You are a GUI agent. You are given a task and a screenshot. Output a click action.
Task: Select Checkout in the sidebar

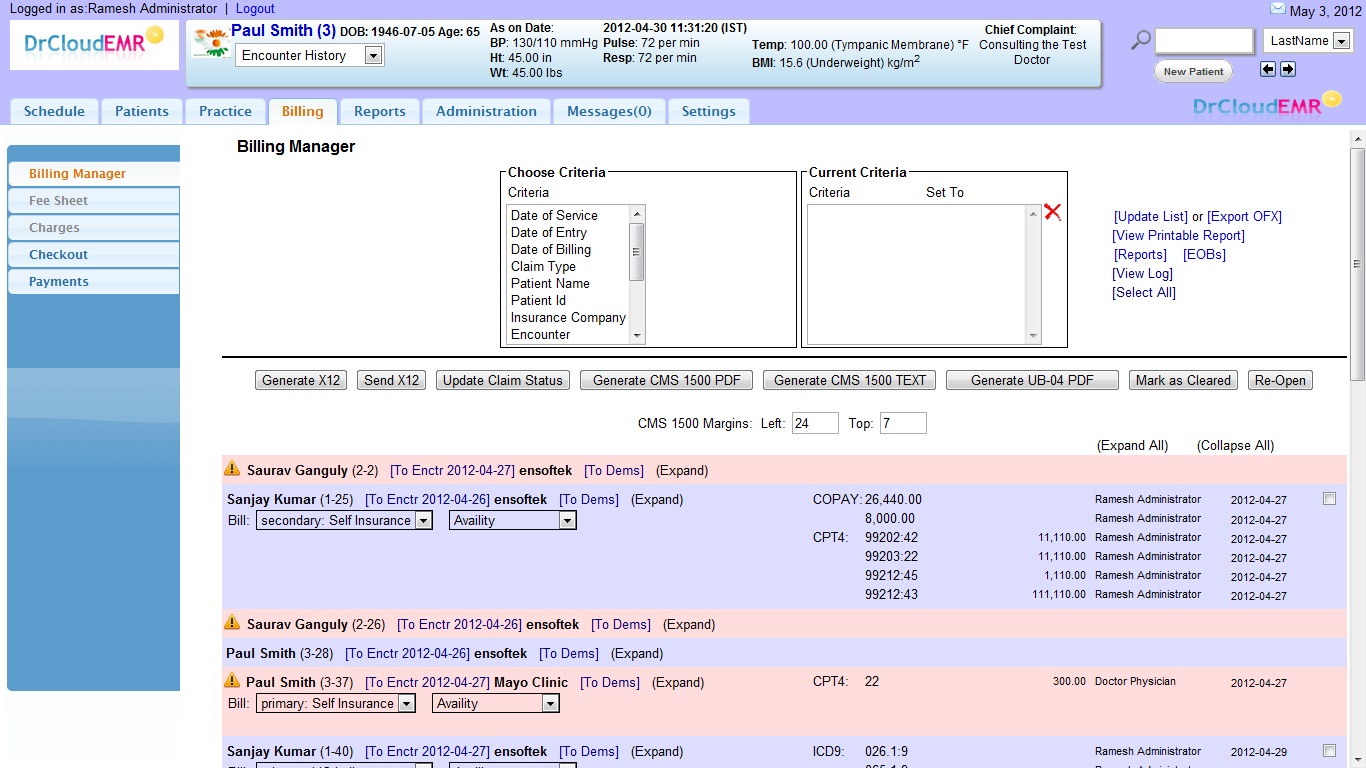(93, 255)
